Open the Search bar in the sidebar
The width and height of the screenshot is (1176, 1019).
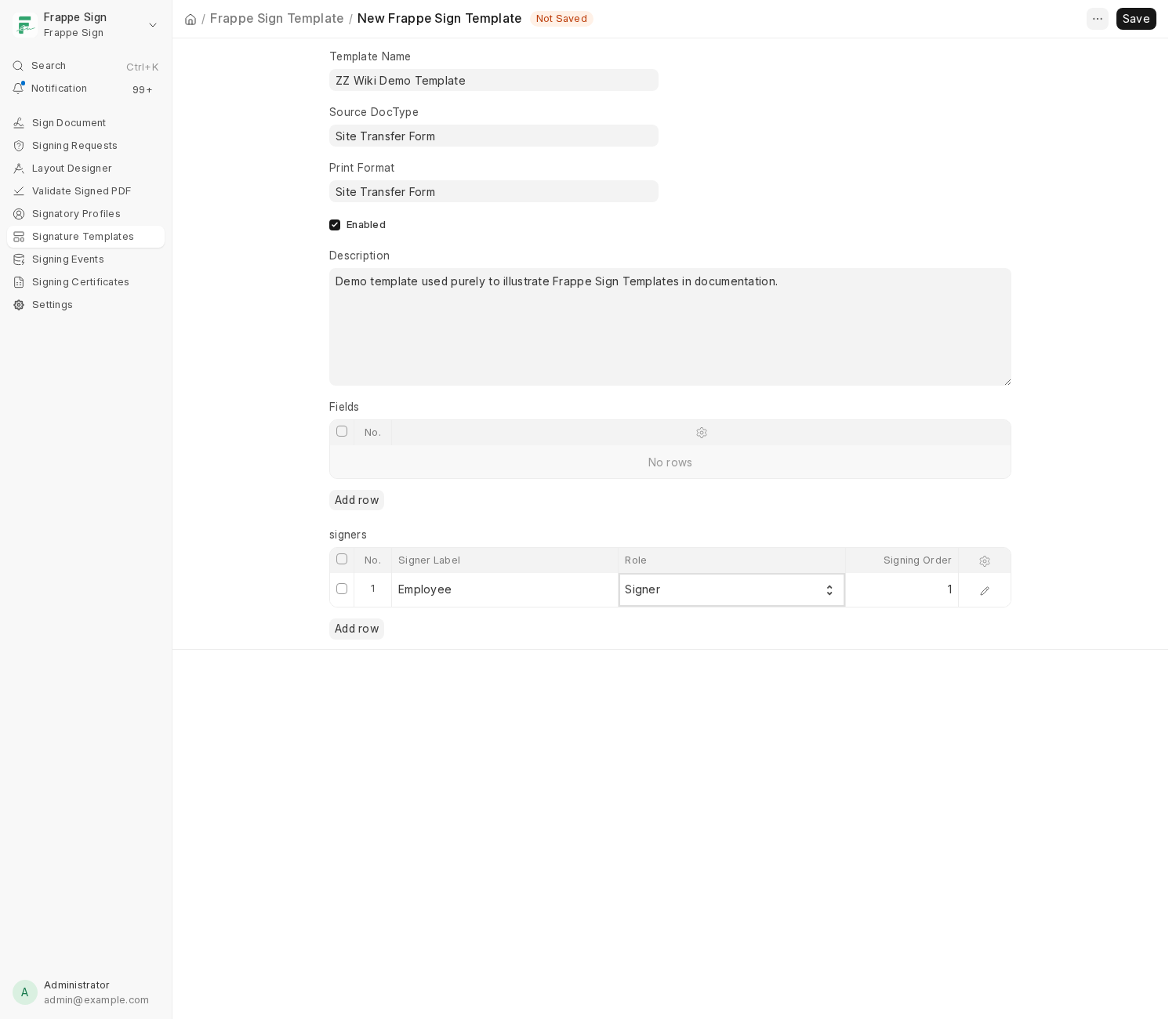[x=86, y=66]
